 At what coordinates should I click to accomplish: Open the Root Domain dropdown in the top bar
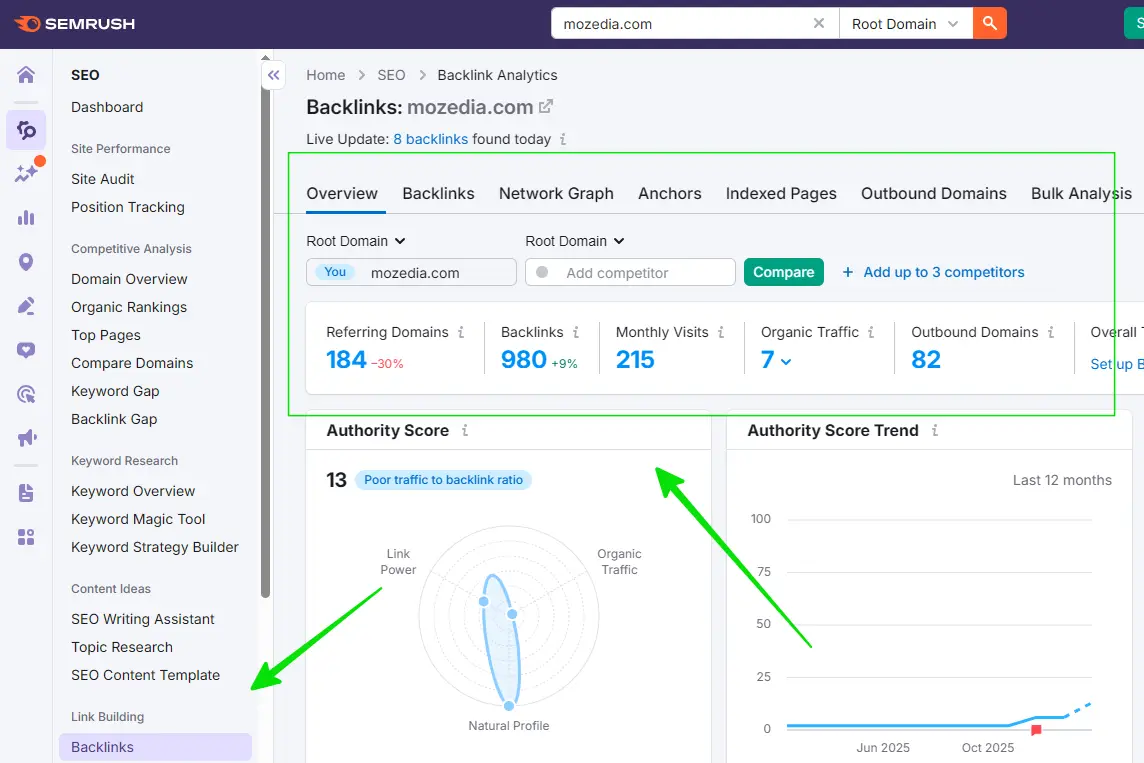pos(903,22)
